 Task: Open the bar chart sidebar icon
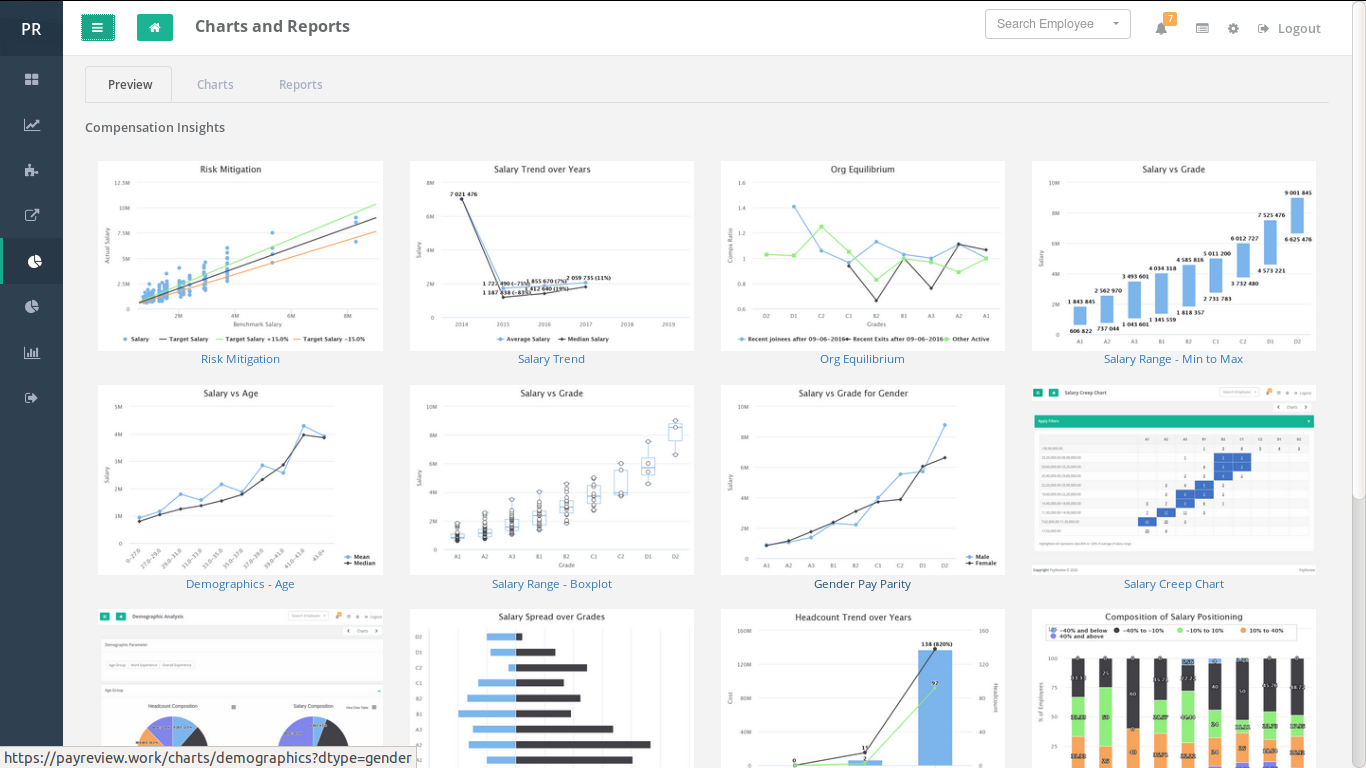point(32,352)
